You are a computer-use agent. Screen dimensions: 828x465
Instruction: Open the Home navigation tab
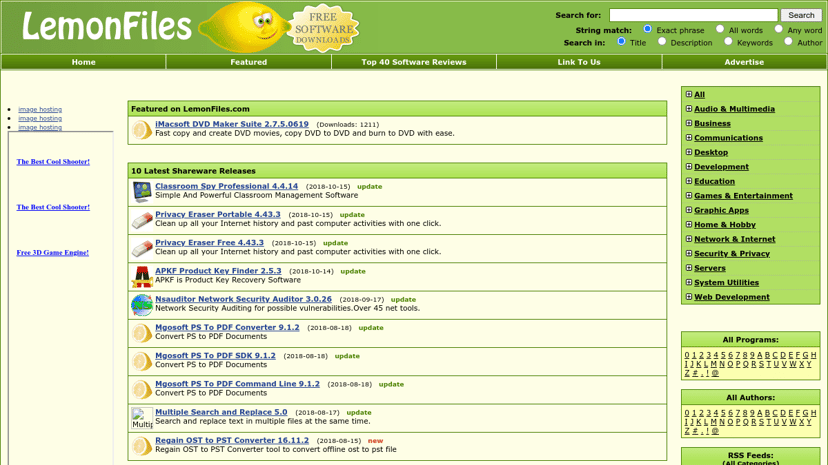point(83,62)
